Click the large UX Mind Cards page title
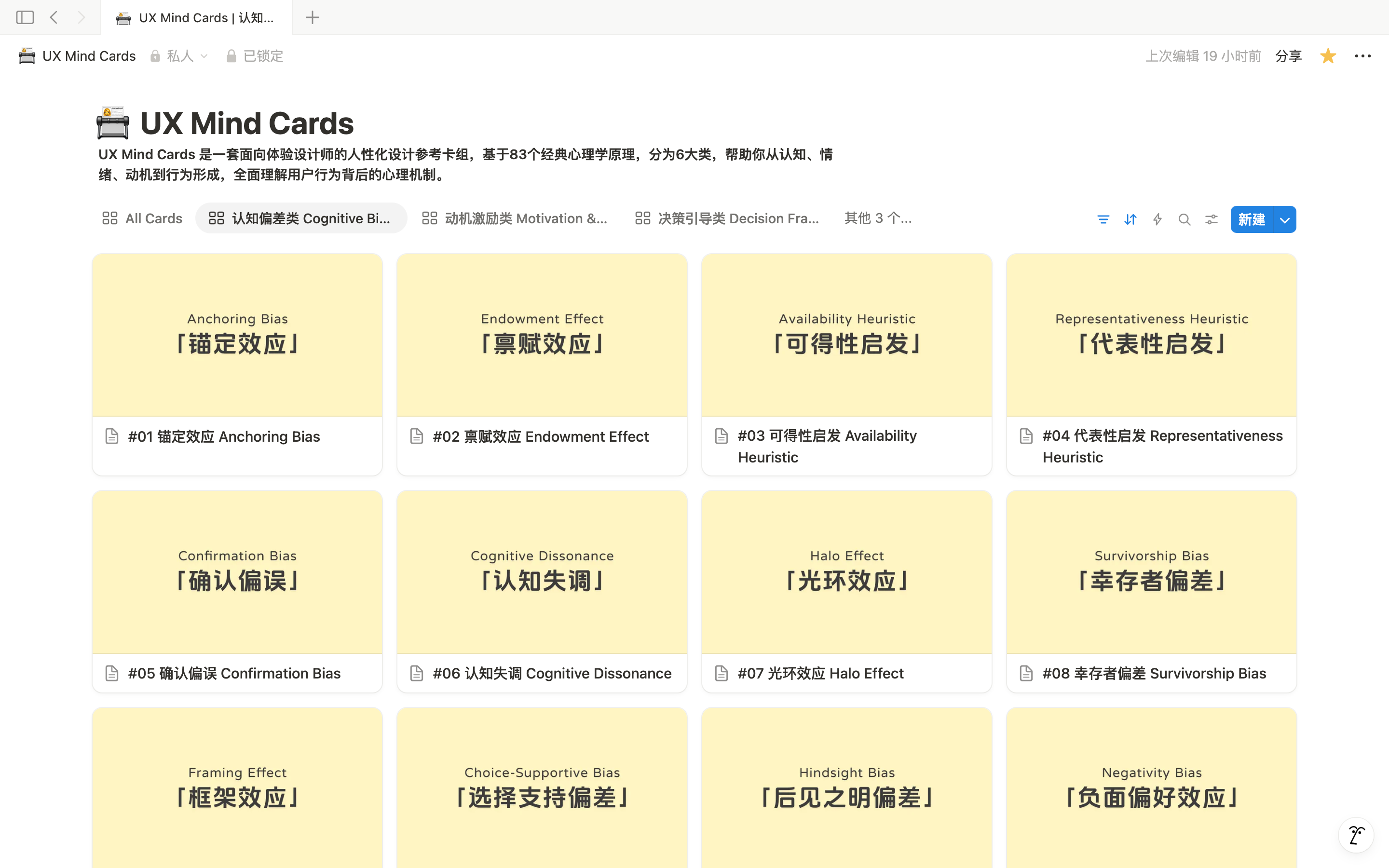 tap(247, 123)
